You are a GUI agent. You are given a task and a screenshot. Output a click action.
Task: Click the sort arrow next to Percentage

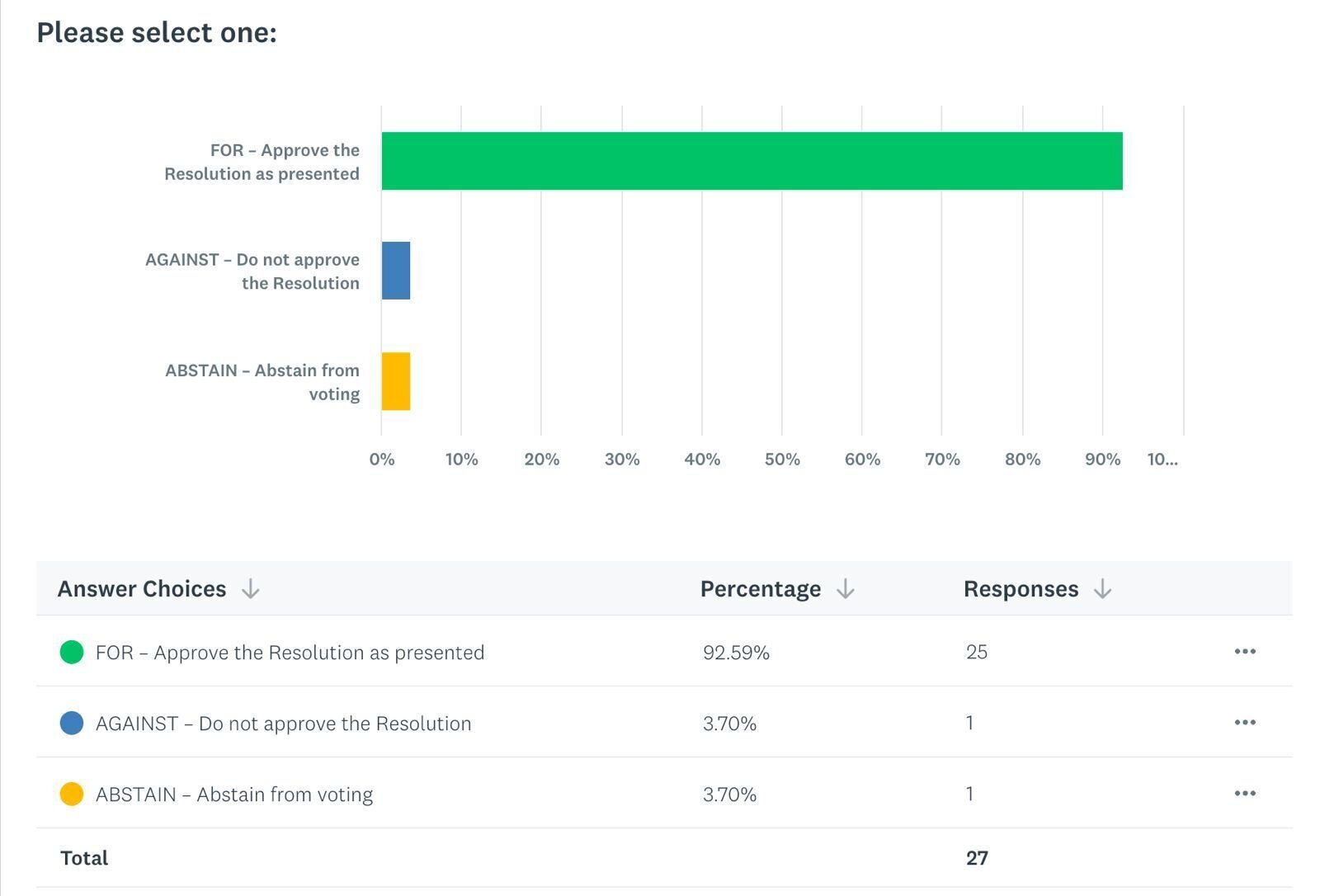click(845, 589)
